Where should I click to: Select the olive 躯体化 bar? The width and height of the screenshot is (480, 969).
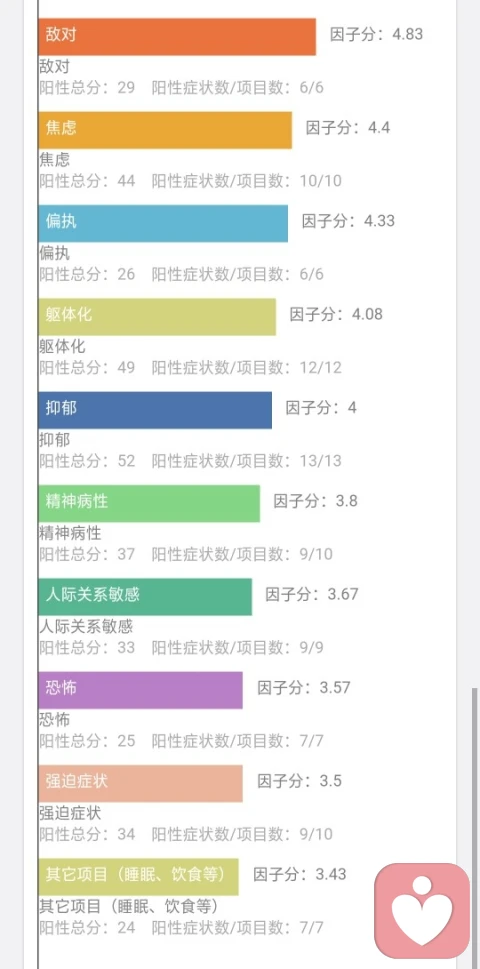(x=157, y=317)
